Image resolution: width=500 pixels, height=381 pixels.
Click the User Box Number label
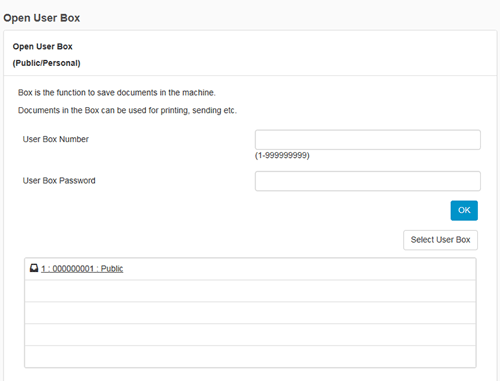point(56,139)
